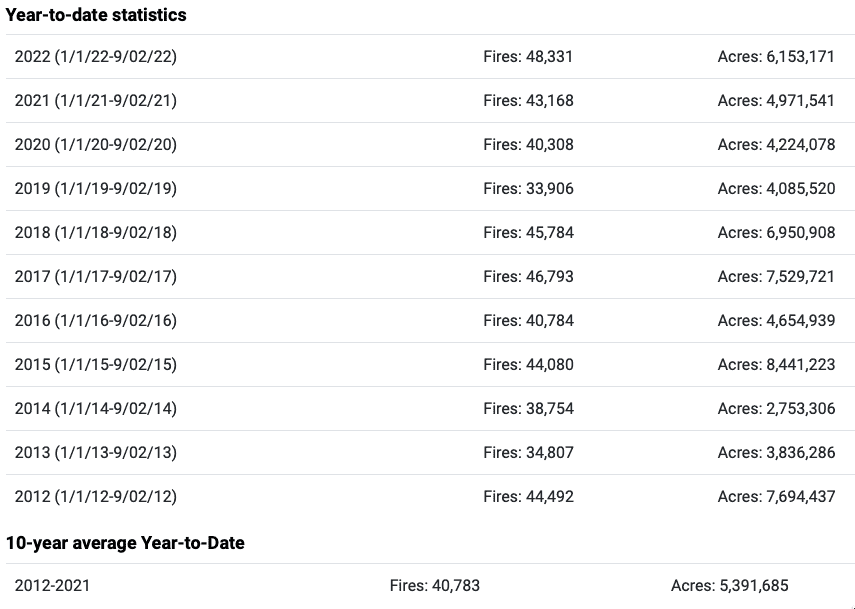The width and height of the screenshot is (855, 609).
Task: Select the 2016 date range row label
Action: (95, 321)
